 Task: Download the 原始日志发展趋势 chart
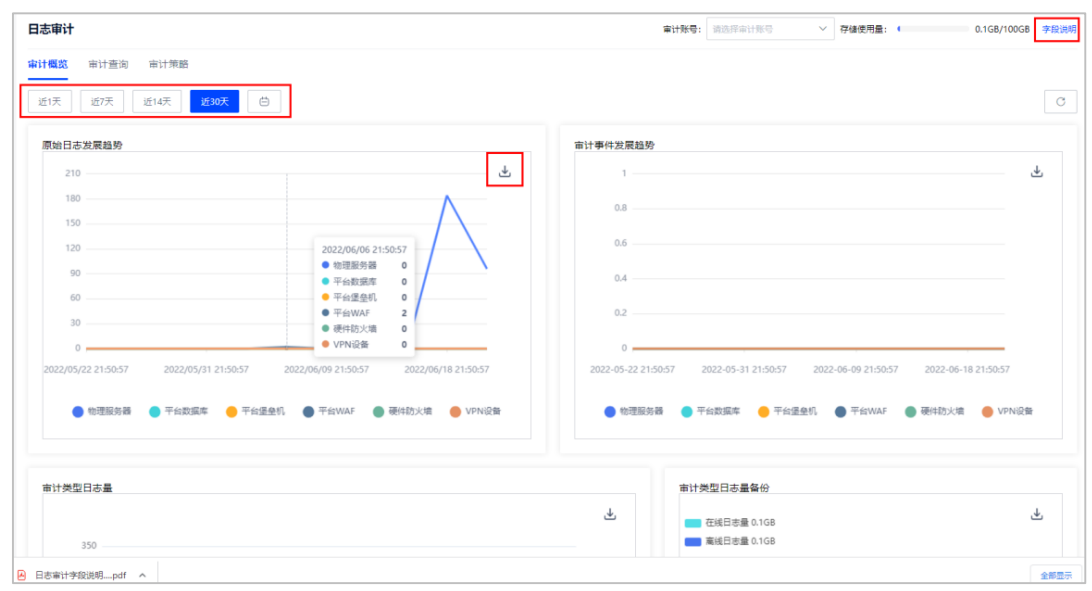tap(505, 171)
